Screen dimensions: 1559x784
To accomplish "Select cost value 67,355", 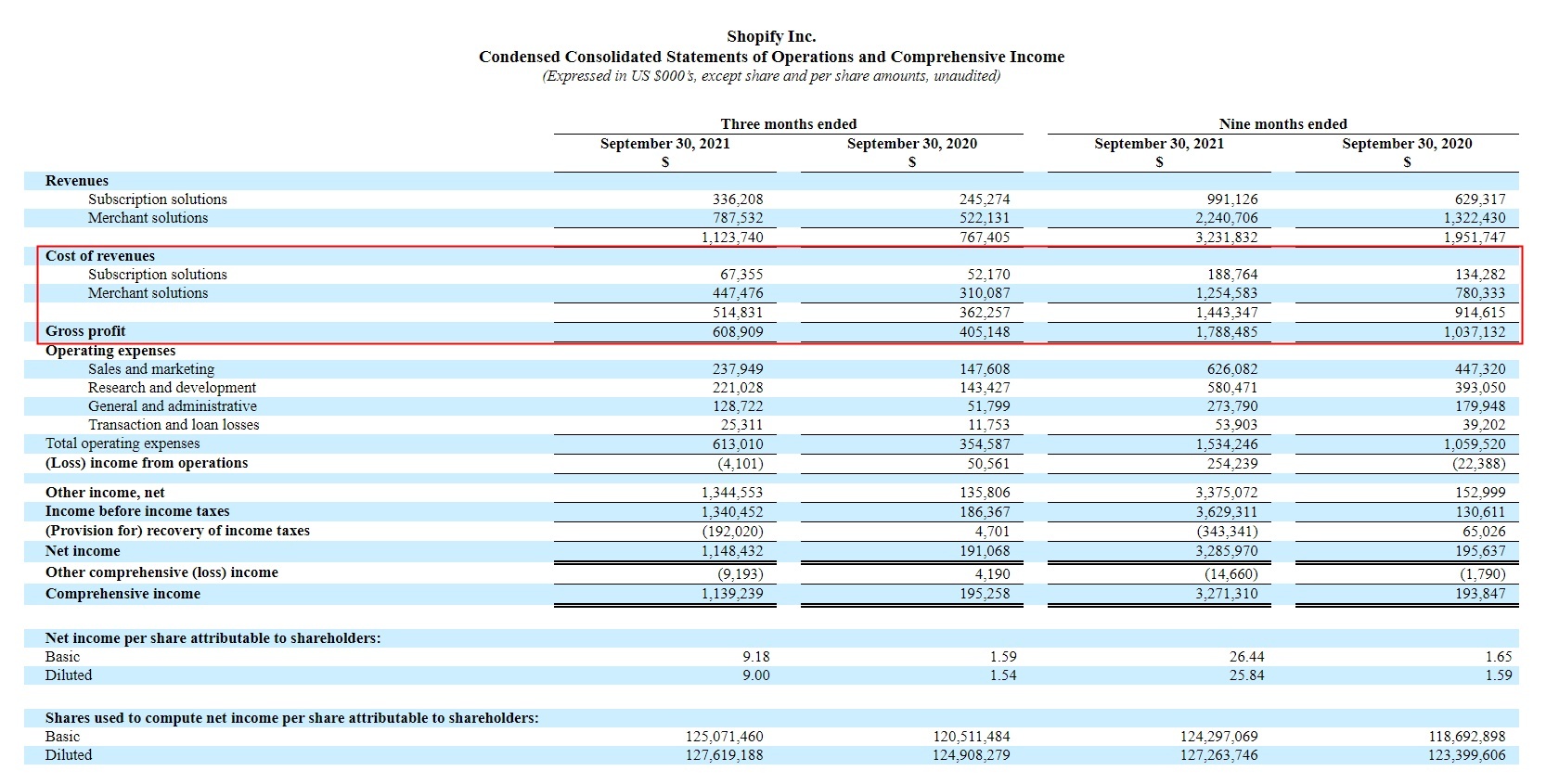I will pyautogui.click(x=741, y=275).
